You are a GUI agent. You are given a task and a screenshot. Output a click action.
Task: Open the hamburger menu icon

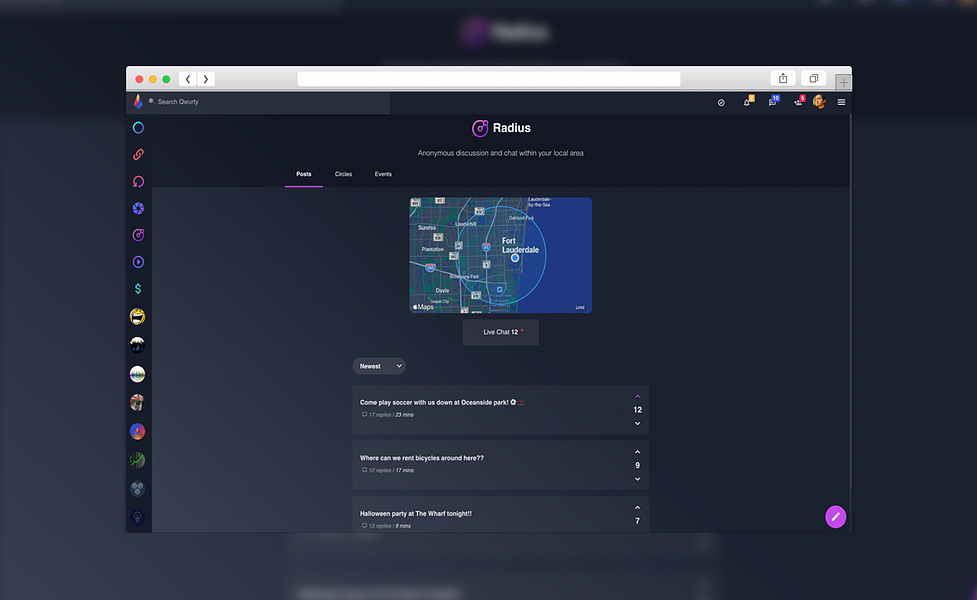(x=841, y=102)
